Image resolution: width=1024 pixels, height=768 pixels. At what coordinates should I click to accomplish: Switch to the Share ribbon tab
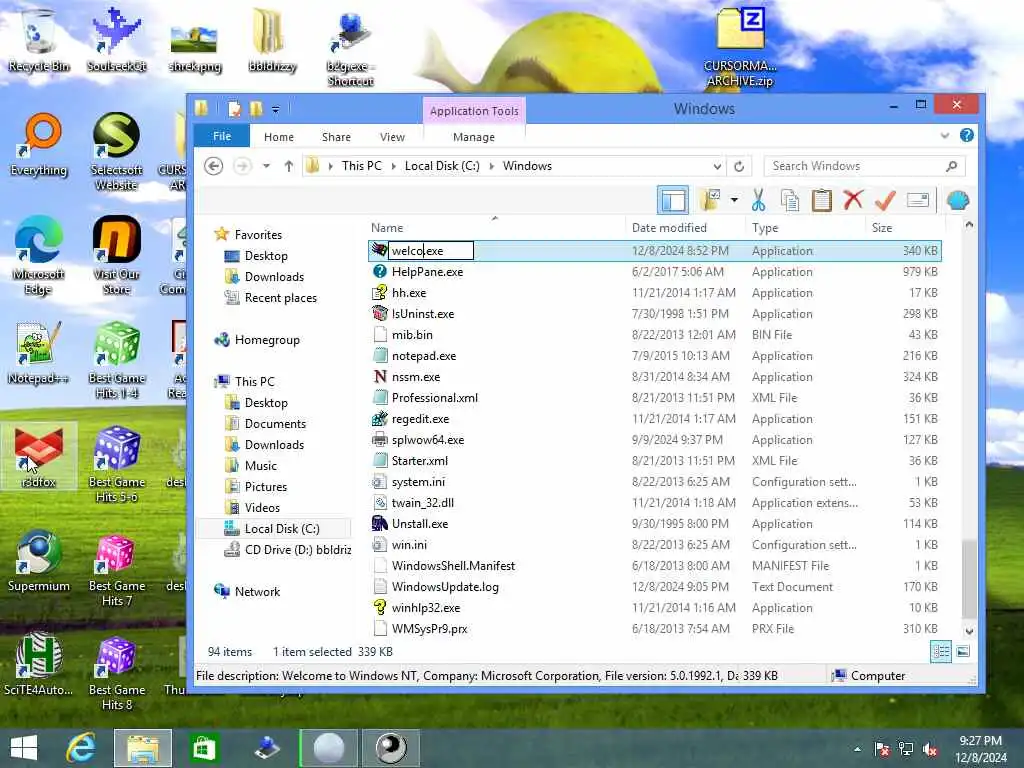336,136
